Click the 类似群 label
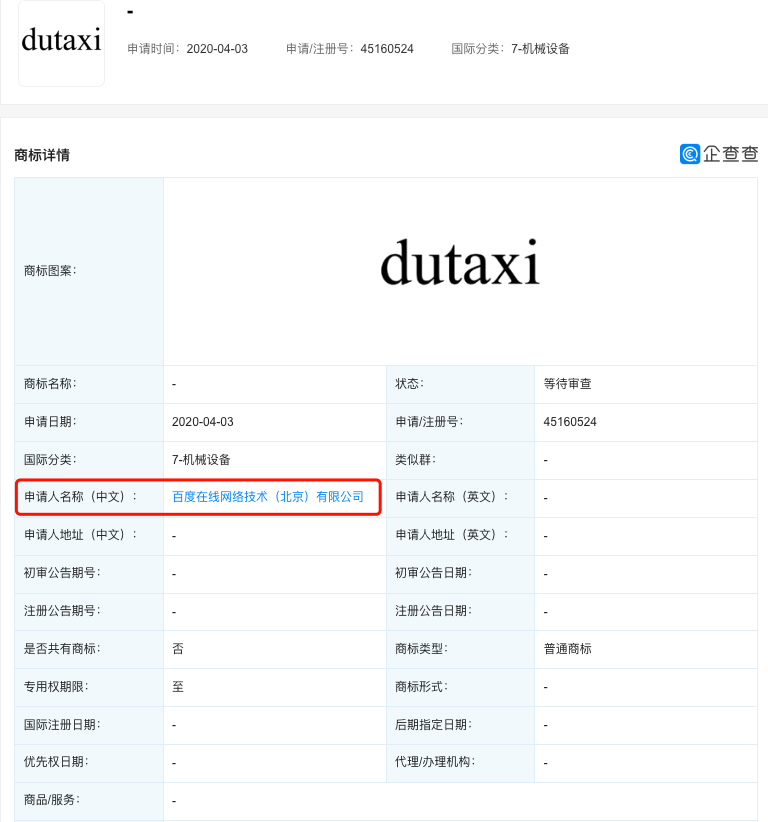Viewport: 768px width, 822px height. point(416,460)
